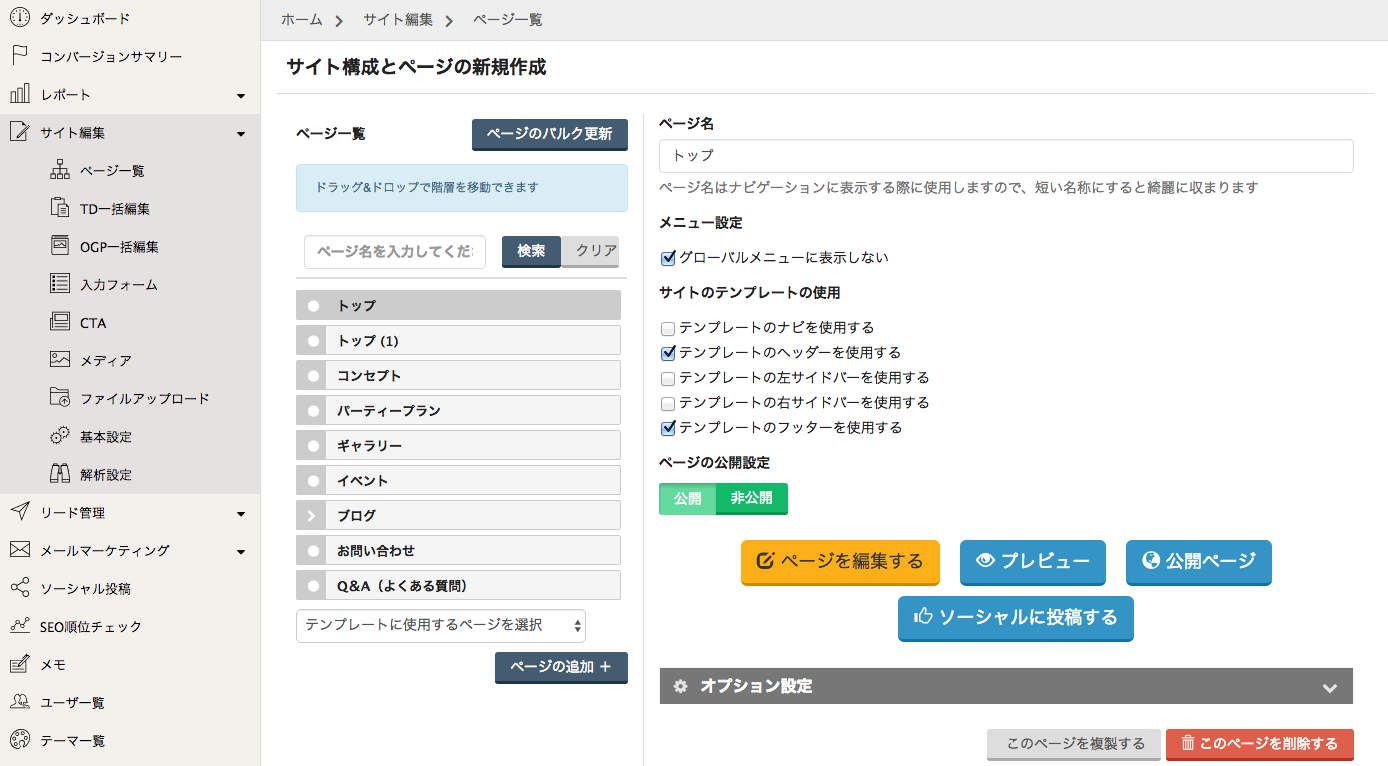The height and width of the screenshot is (766, 1388).
Task: Click the Conversion Summary flag icon
Action: [x=19, y=56]
